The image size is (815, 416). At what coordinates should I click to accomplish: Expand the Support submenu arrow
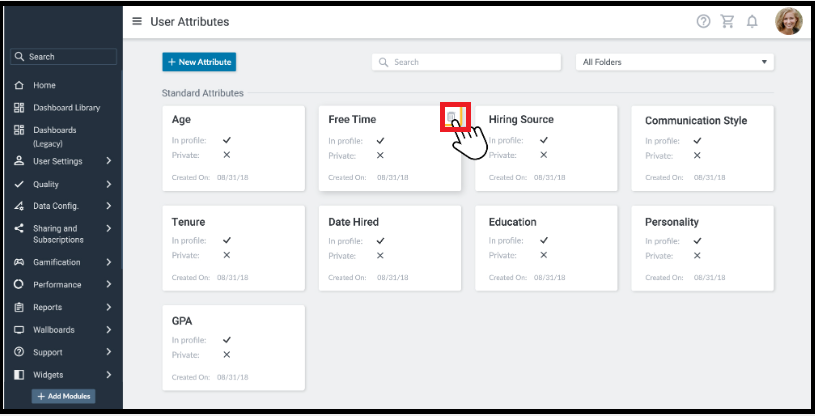tap(109, 352)
